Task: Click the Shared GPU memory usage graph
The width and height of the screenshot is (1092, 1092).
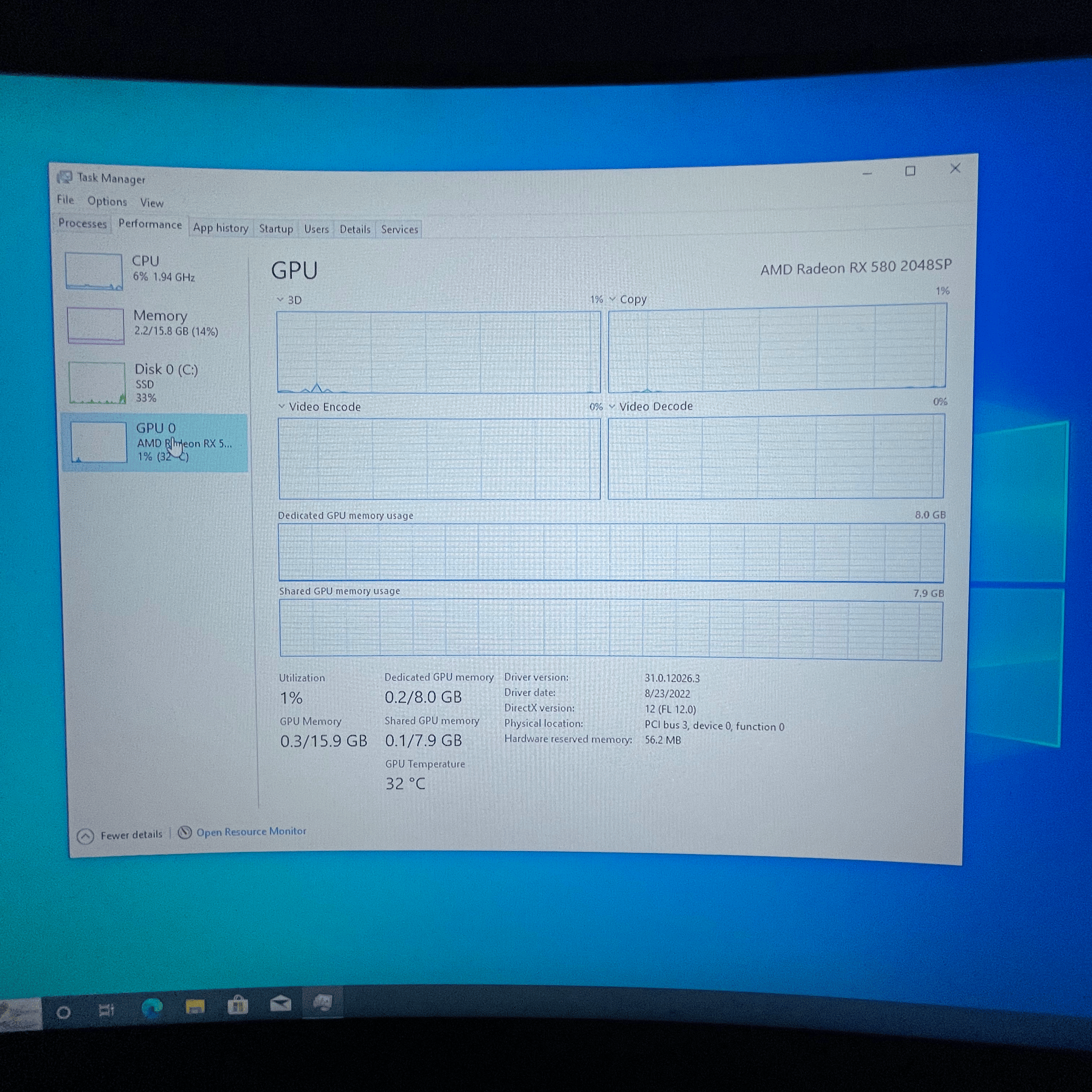Action: 611,630
